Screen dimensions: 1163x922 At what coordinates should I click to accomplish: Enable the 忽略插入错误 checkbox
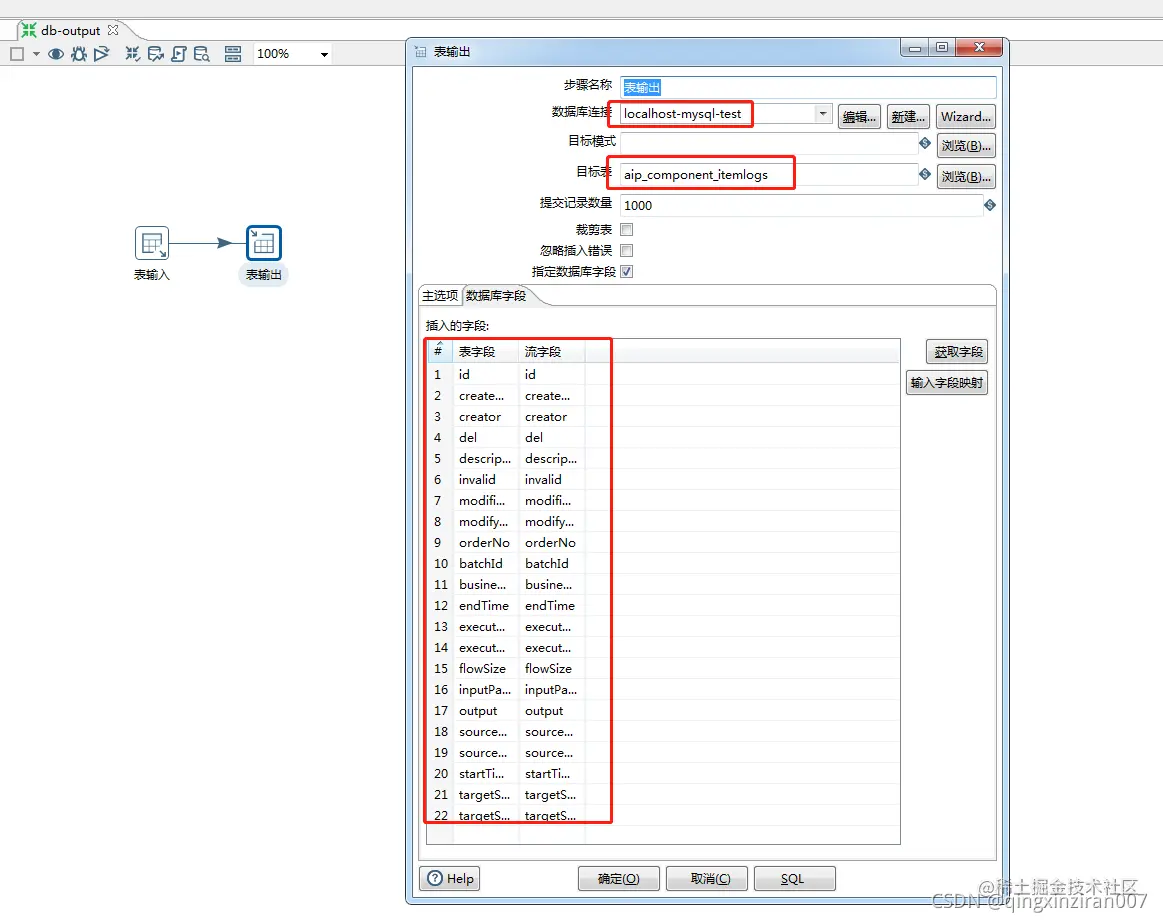627,251
